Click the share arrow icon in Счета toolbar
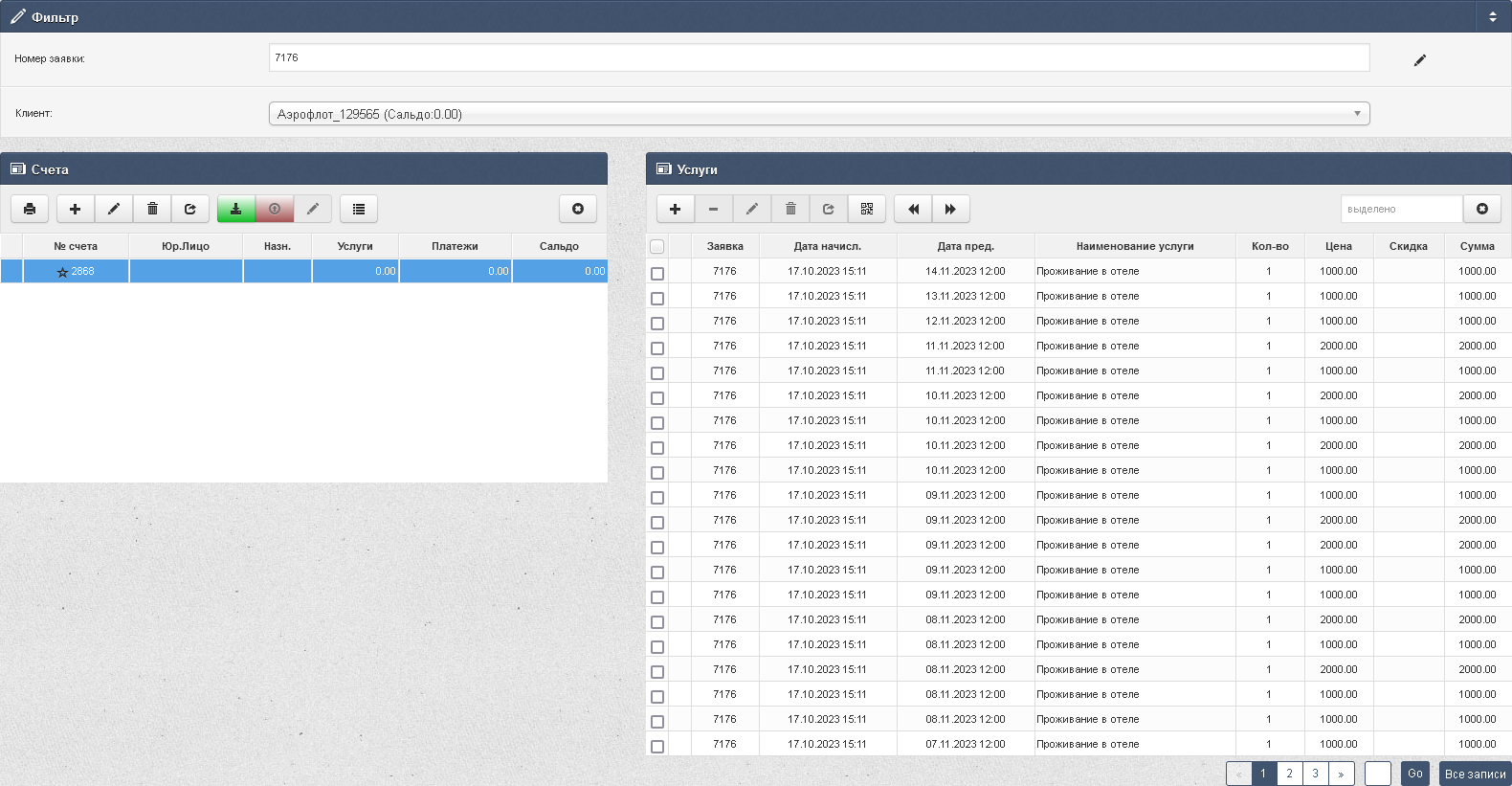1512x786 pixels. (190, 209)
